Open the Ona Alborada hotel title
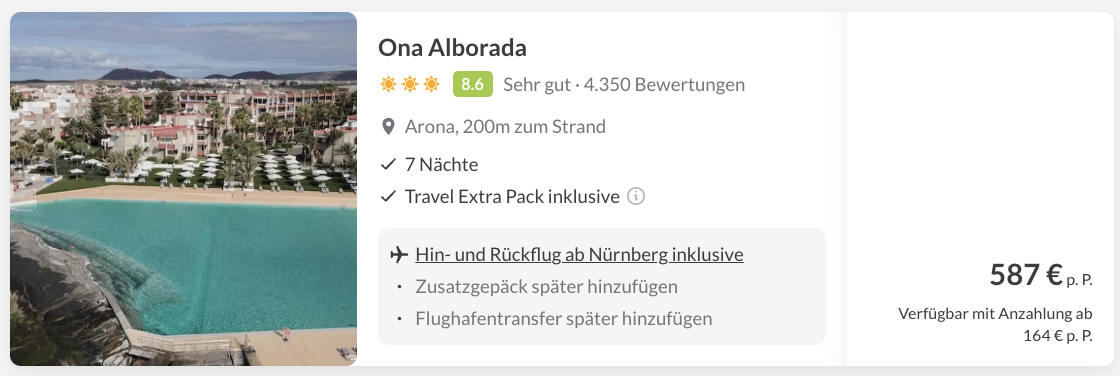The width and height of the screenshot is (1120, 376). pyautogui.click(x=452, y=48)
